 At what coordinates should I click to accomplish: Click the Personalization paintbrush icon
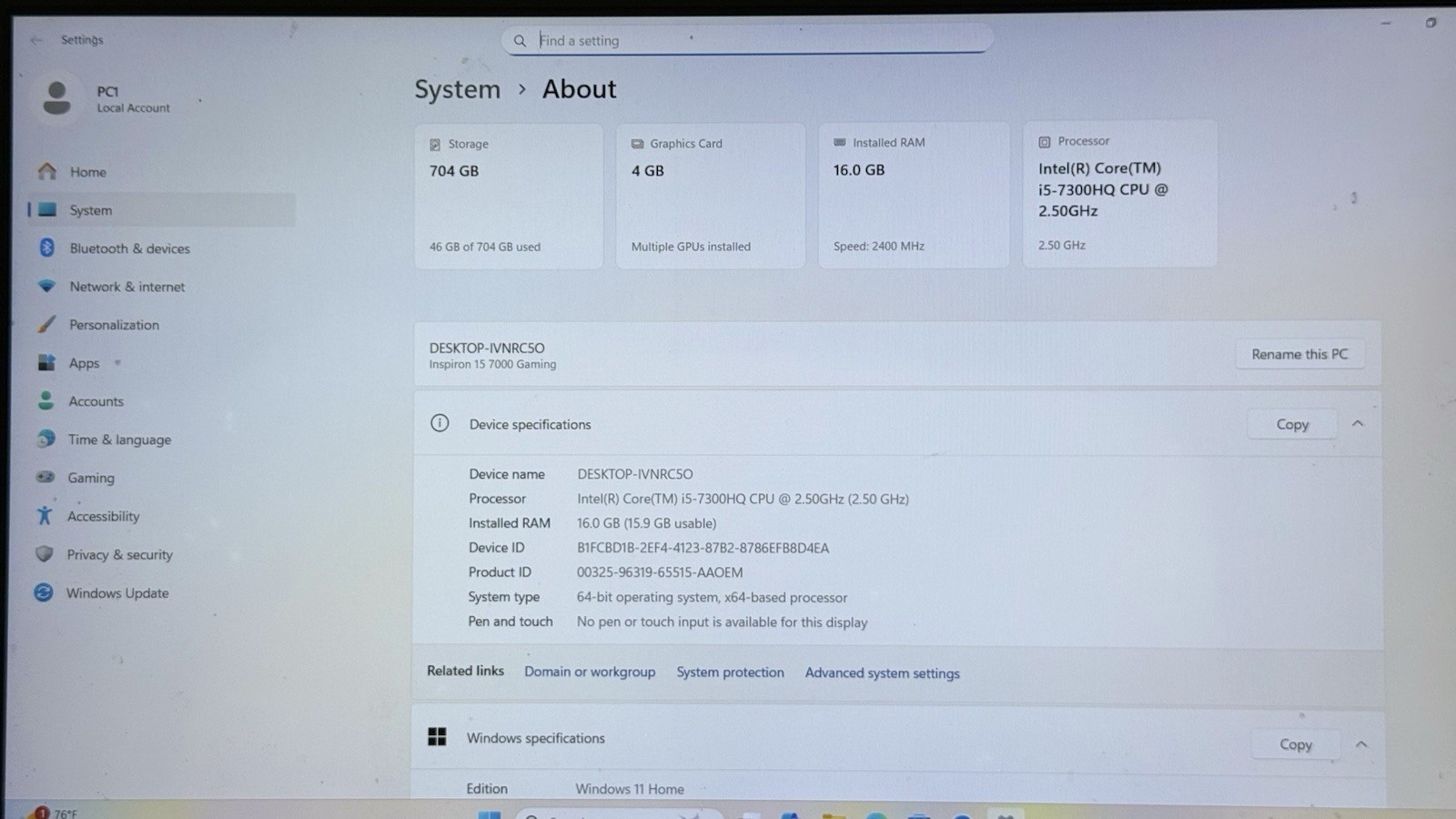[x=46, y=324]
